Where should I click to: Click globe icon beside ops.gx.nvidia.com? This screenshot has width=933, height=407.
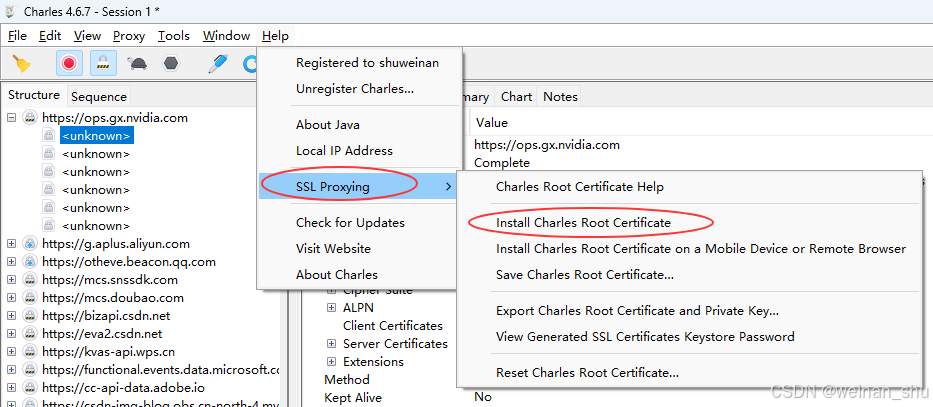[x=30, y=118]
